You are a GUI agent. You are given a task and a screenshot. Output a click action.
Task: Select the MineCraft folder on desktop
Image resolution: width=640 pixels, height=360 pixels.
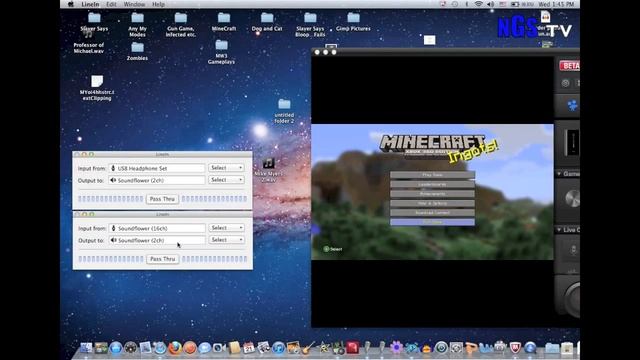click(x=224, y=22)
